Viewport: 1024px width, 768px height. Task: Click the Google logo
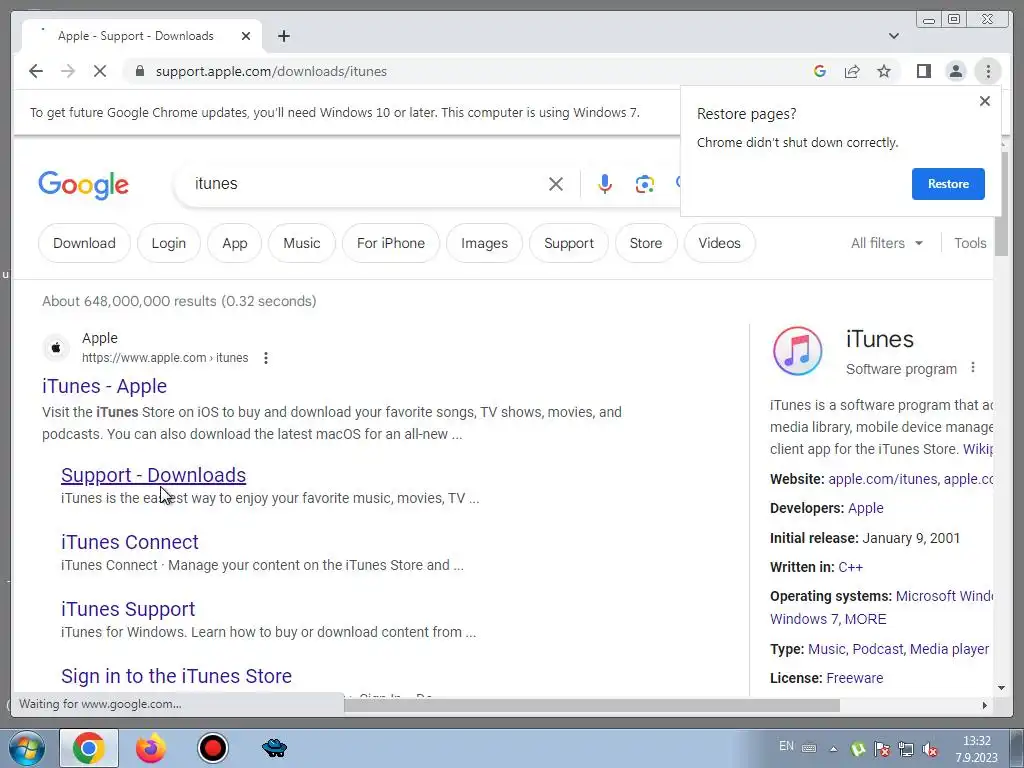[84, 185]
